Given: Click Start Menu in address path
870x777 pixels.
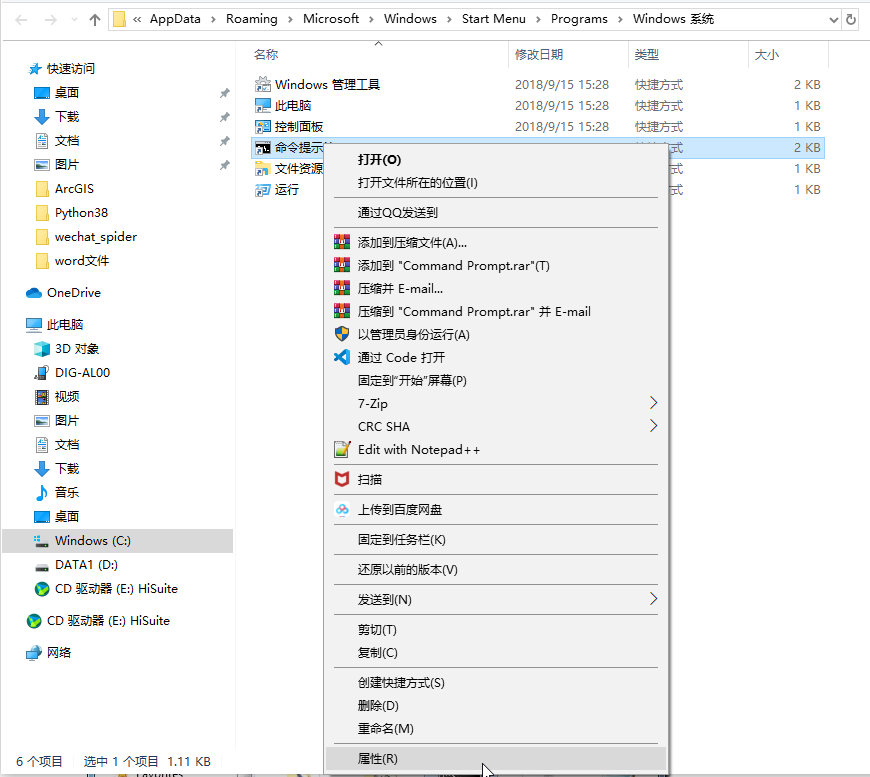Looking at the screenshot, I should (x=493, y=19).
